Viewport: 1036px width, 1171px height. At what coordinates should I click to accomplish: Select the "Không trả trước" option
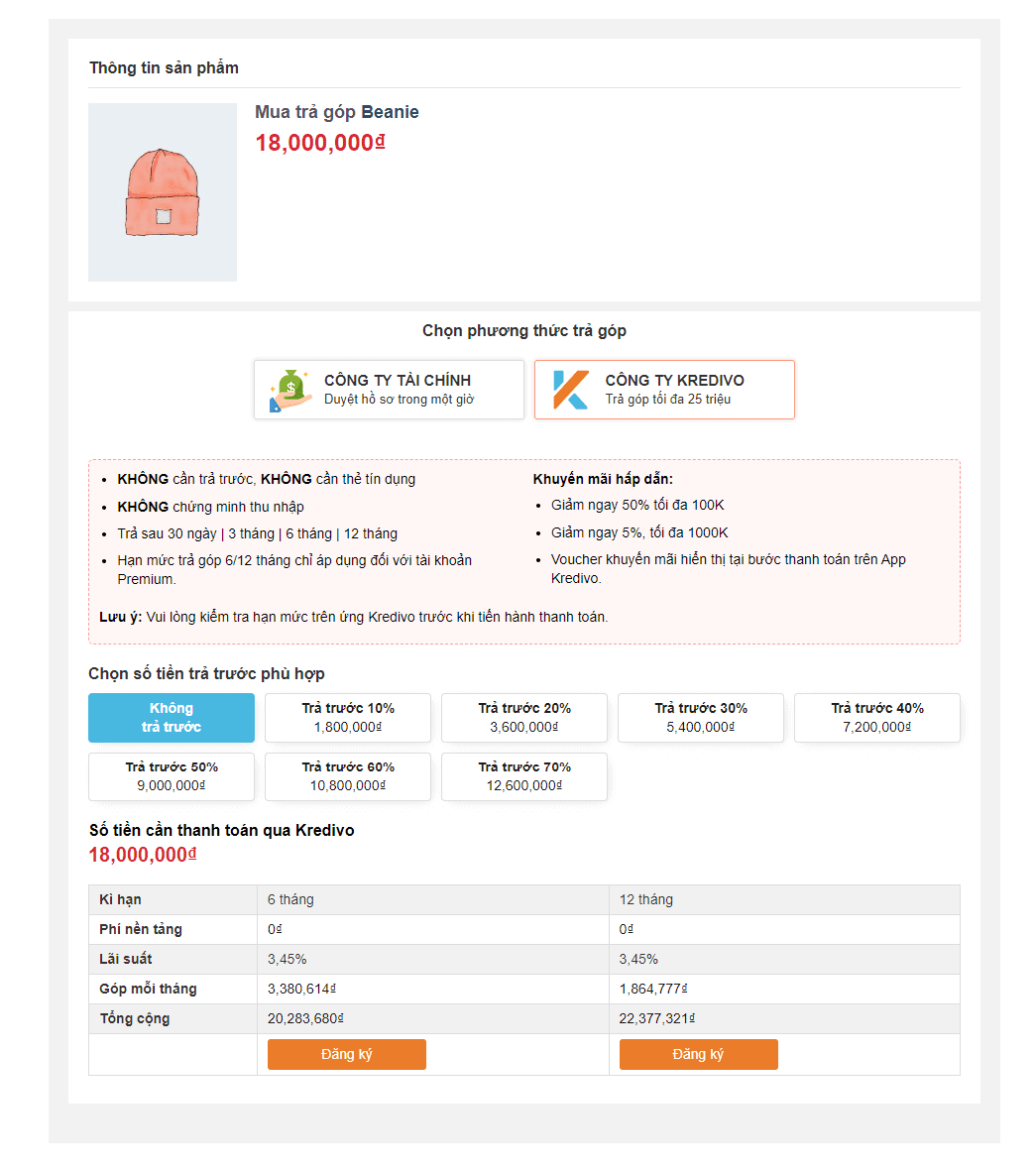tap(172, 717)
